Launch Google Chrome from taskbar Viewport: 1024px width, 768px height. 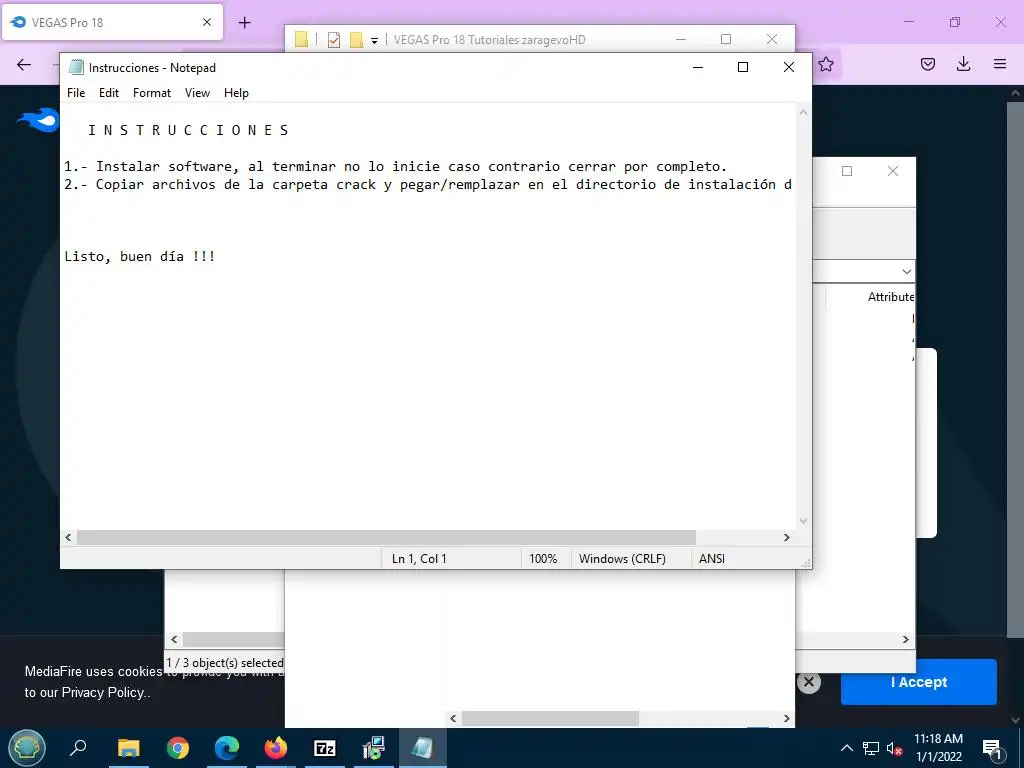coord(178,748)
